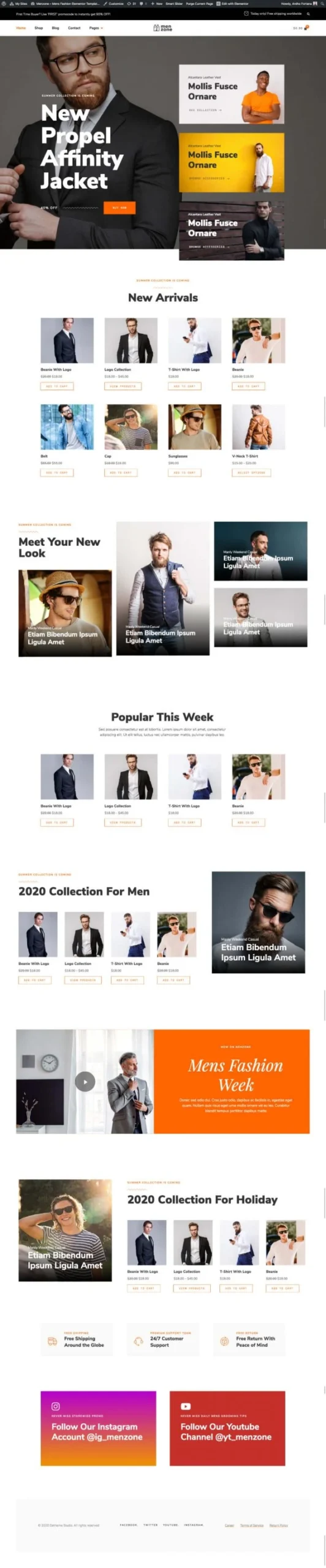Open the New menu in admin bar
326x1568 pixels.
point(157,3)
